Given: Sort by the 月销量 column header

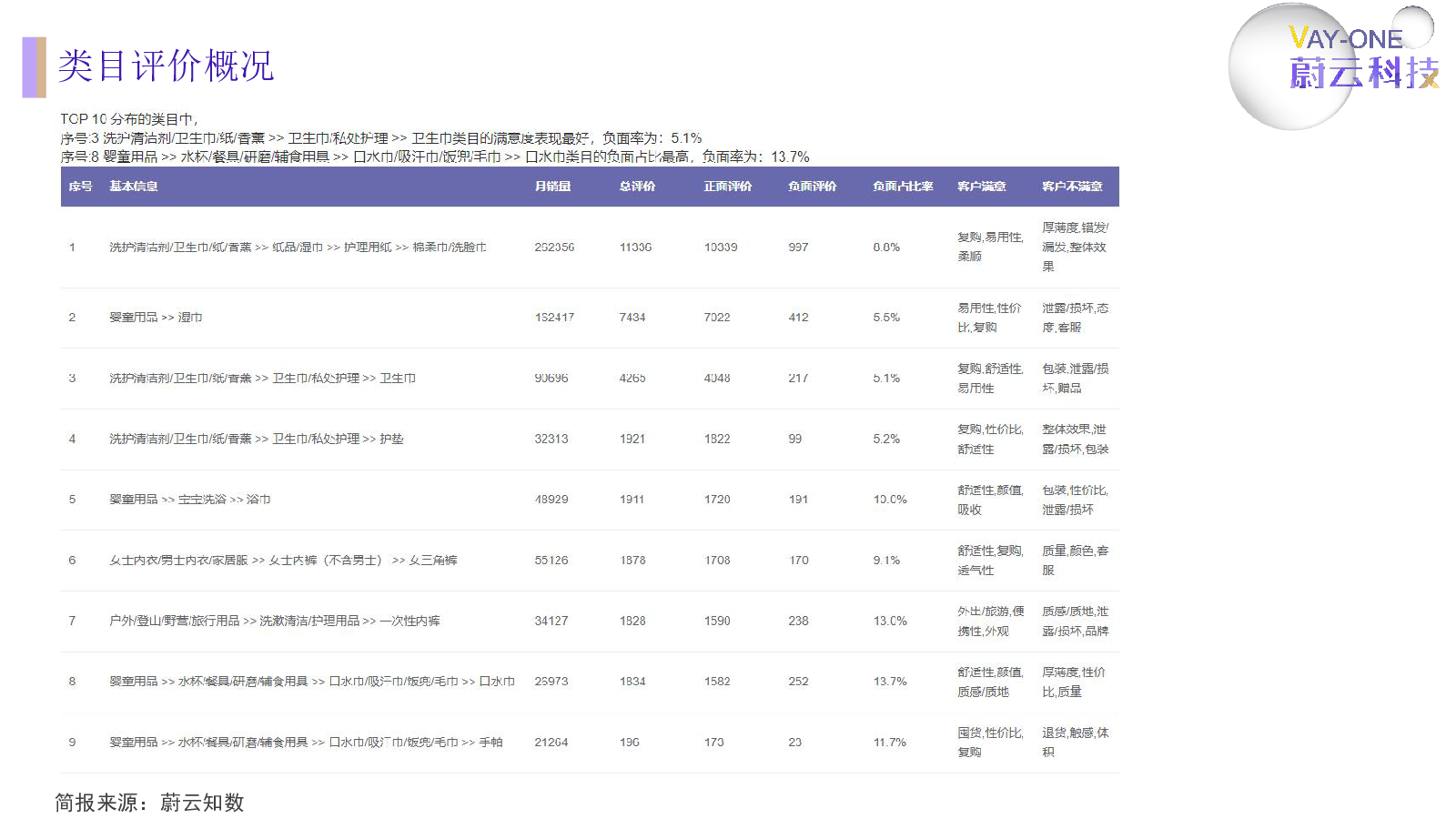Looking at the screenshot, I should click(x=552, y=187).
